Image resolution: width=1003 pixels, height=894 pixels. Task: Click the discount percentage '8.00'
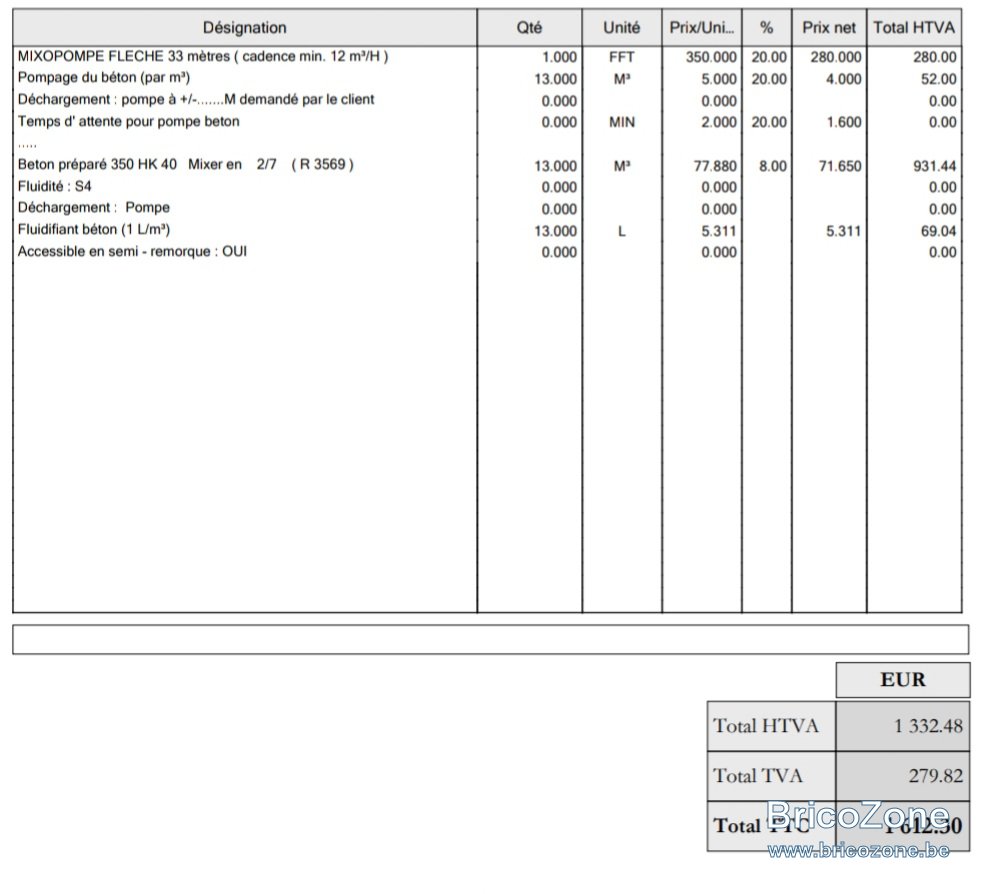(x=773, y=166)
